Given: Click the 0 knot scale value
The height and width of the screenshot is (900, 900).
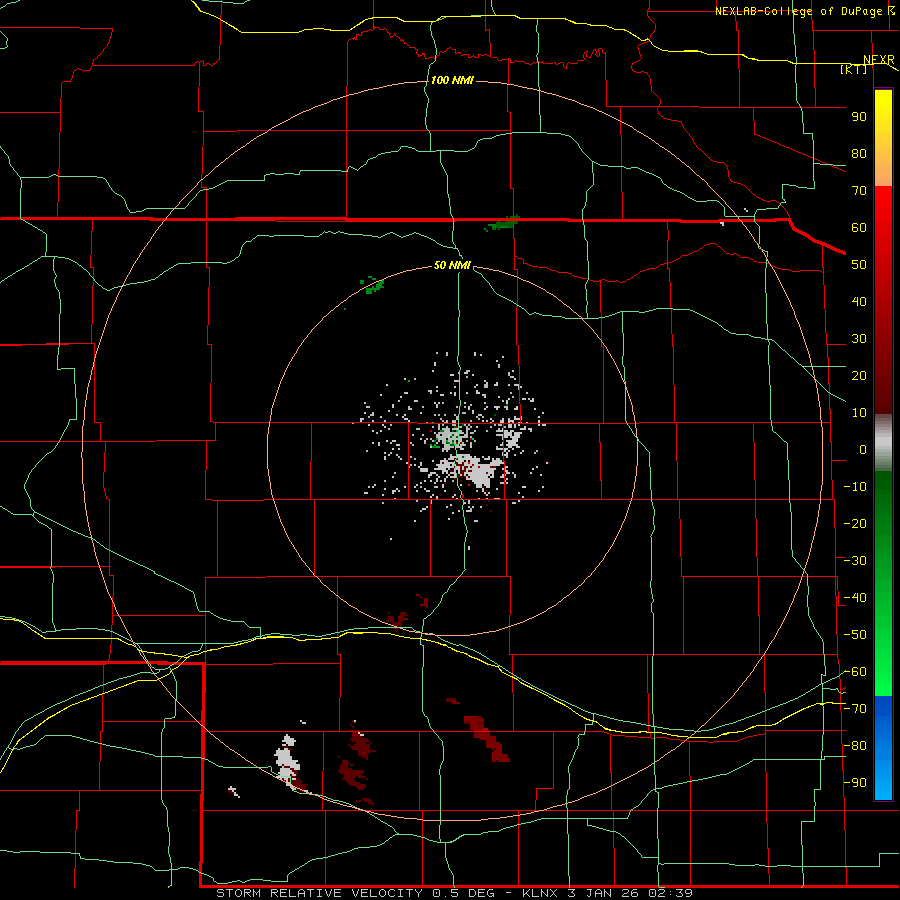Looking at the screenshot, I should point(863,450).
